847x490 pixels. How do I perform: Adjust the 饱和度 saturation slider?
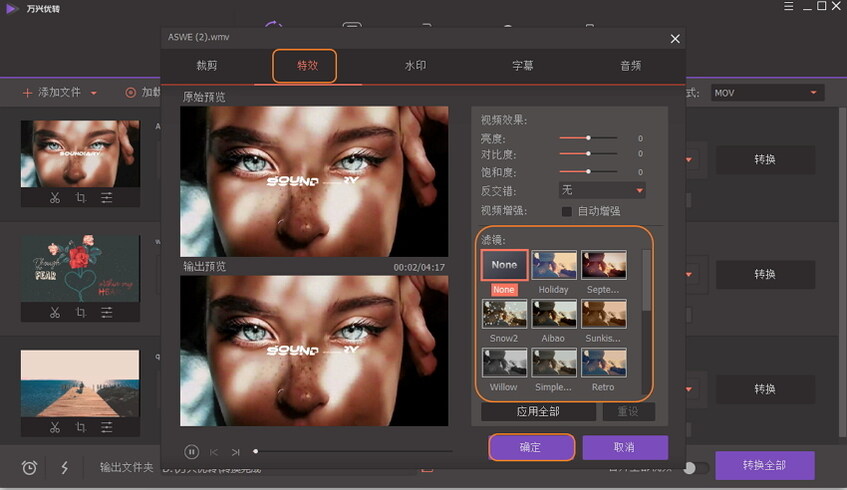point(588,172)
